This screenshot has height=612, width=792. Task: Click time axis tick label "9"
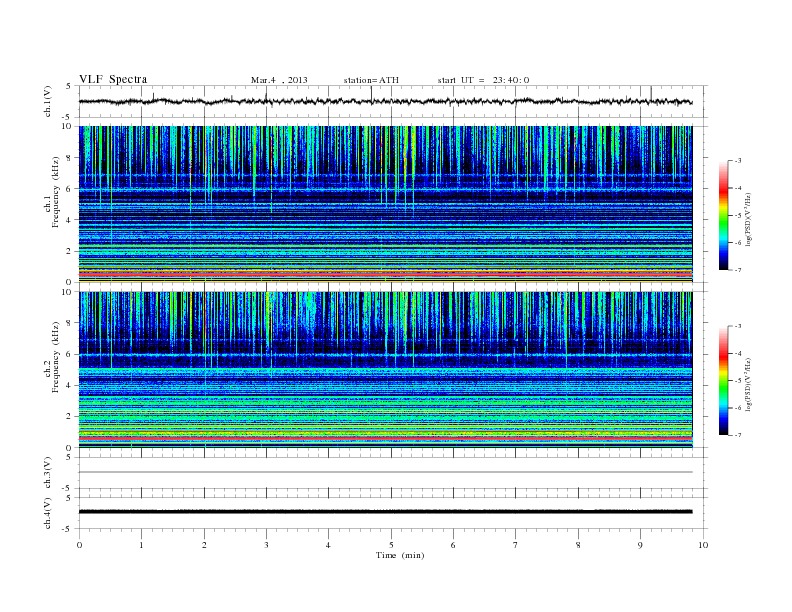tap(640, 545)
